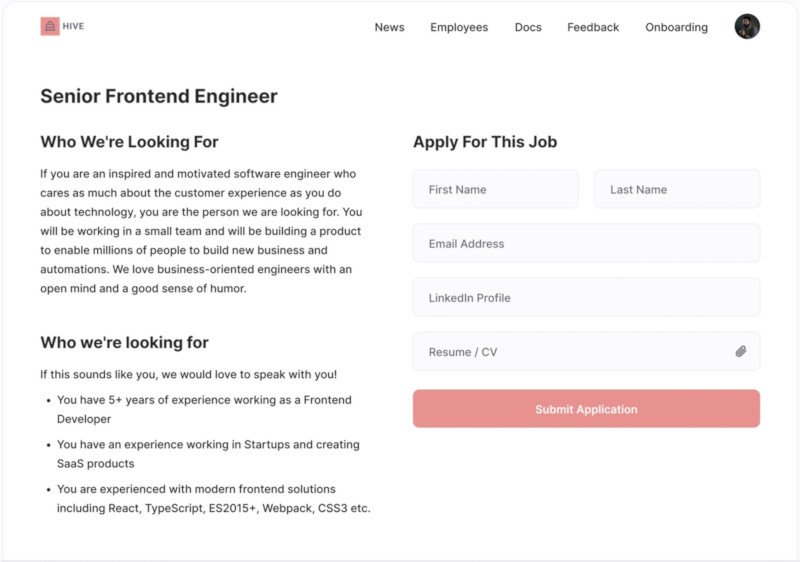Open the Docs navigation link
The height and width of the screenshot is (562, 800).
(528, 27)
